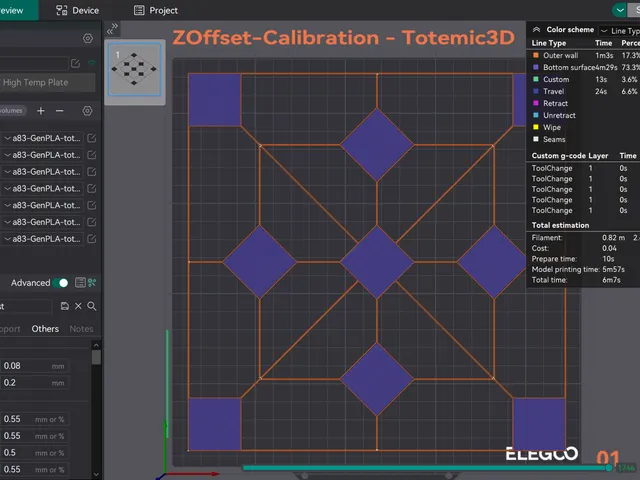The width and height of the screenshot is (640, 480).
Task: Open the settings search magnifier icon
Action: click(x=92, y=306)
